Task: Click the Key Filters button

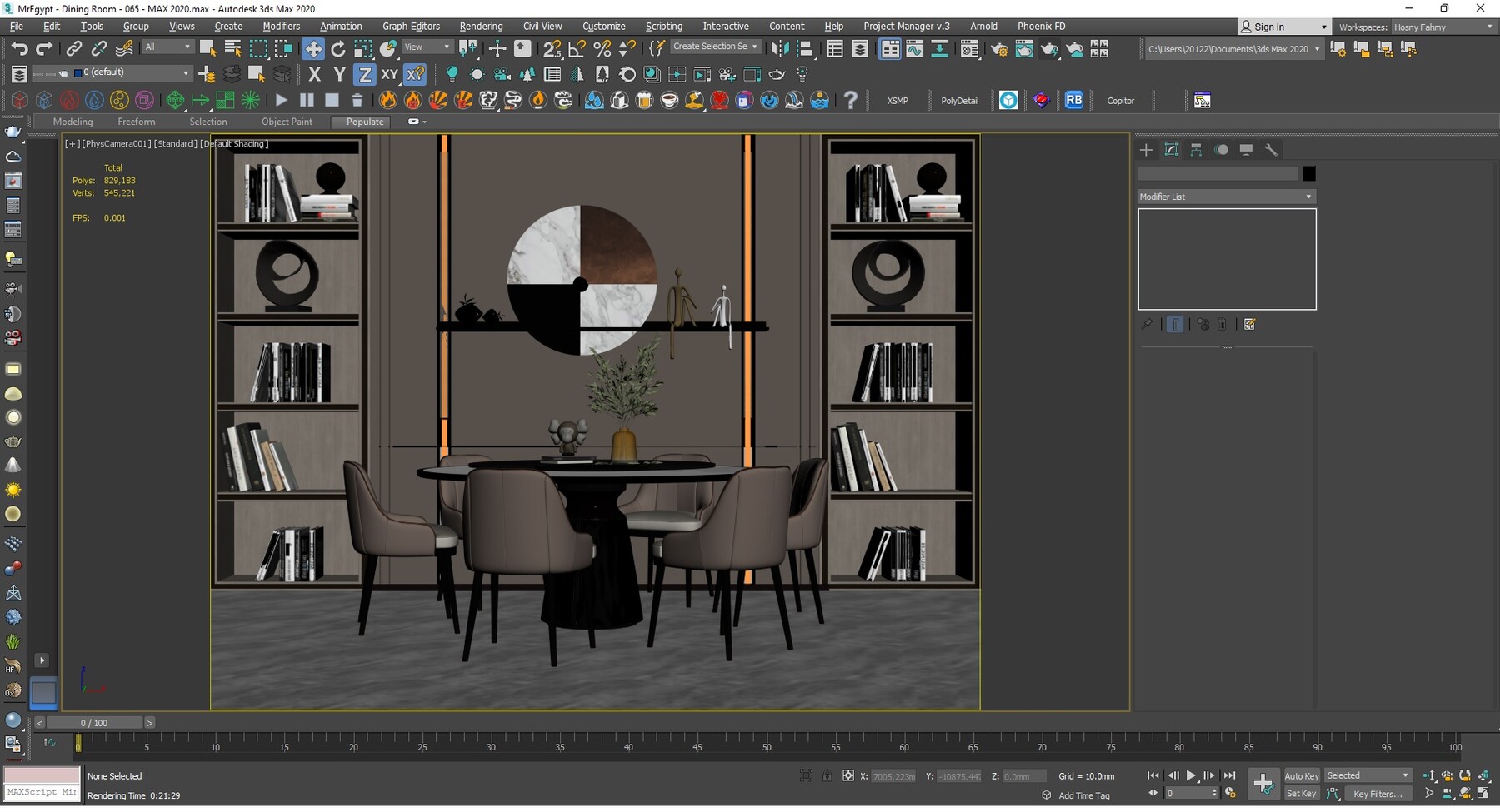Action: coord(1378,794)
